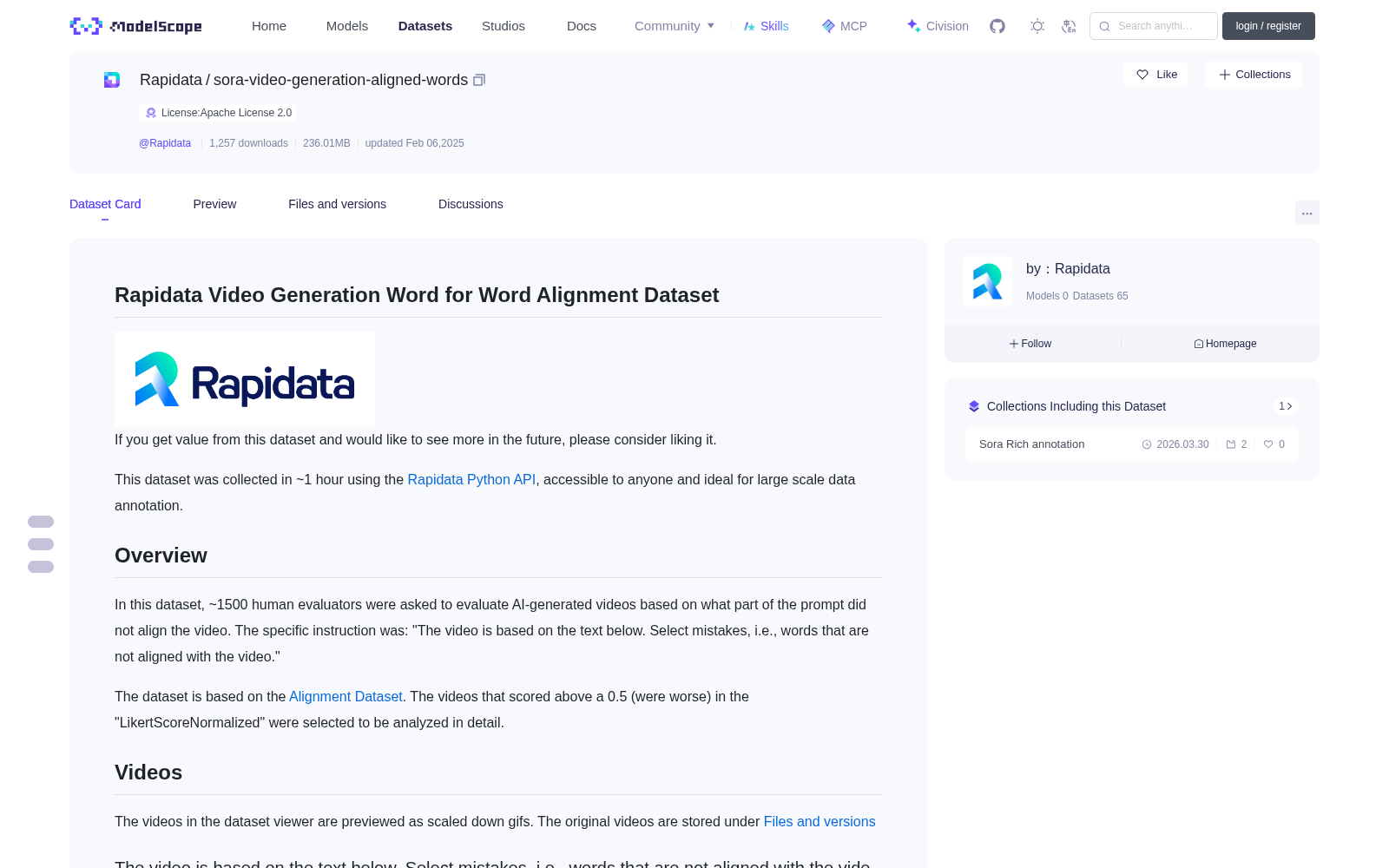Switch to the Discussions tab
This screenshot has height=868, width=1389.
point(471,204)
